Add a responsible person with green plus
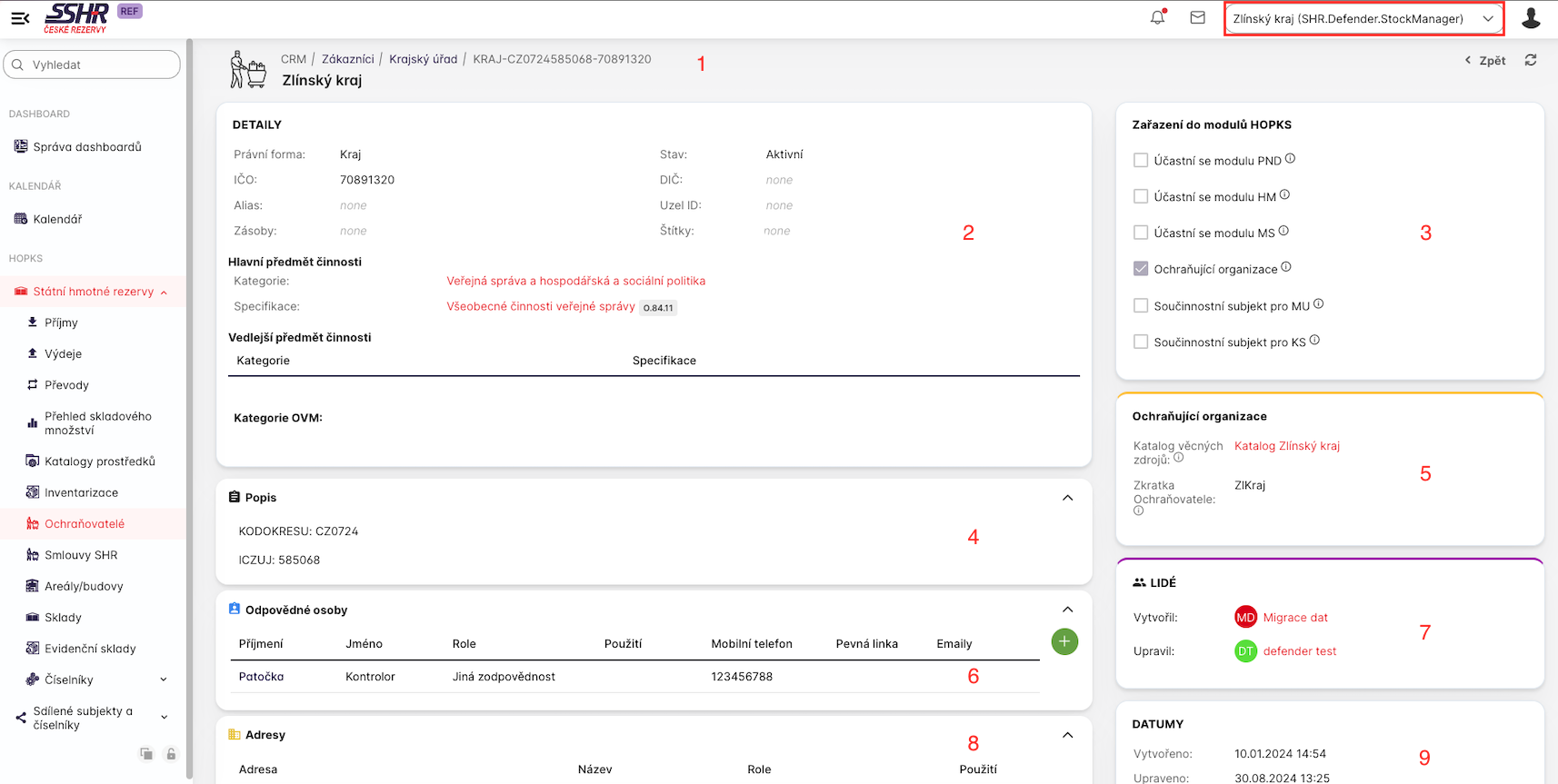The width and height of the screenshot is (1558, 784). pos(1064,641)
